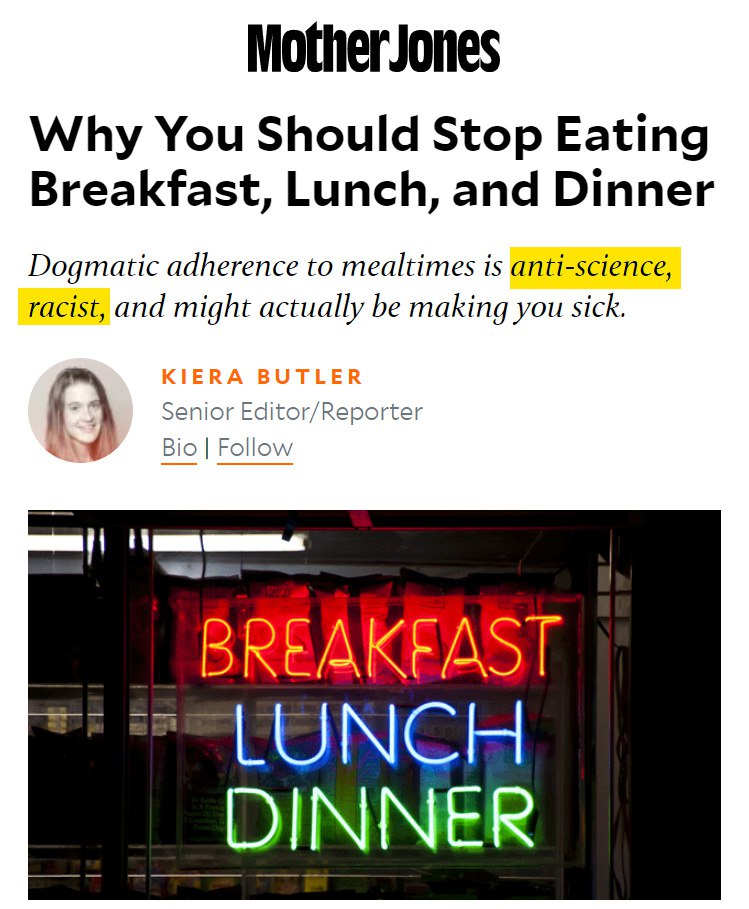Open the Kiera Butler author name link
Image resolution: width=749 pixels, height=909 pixels.
262,377
